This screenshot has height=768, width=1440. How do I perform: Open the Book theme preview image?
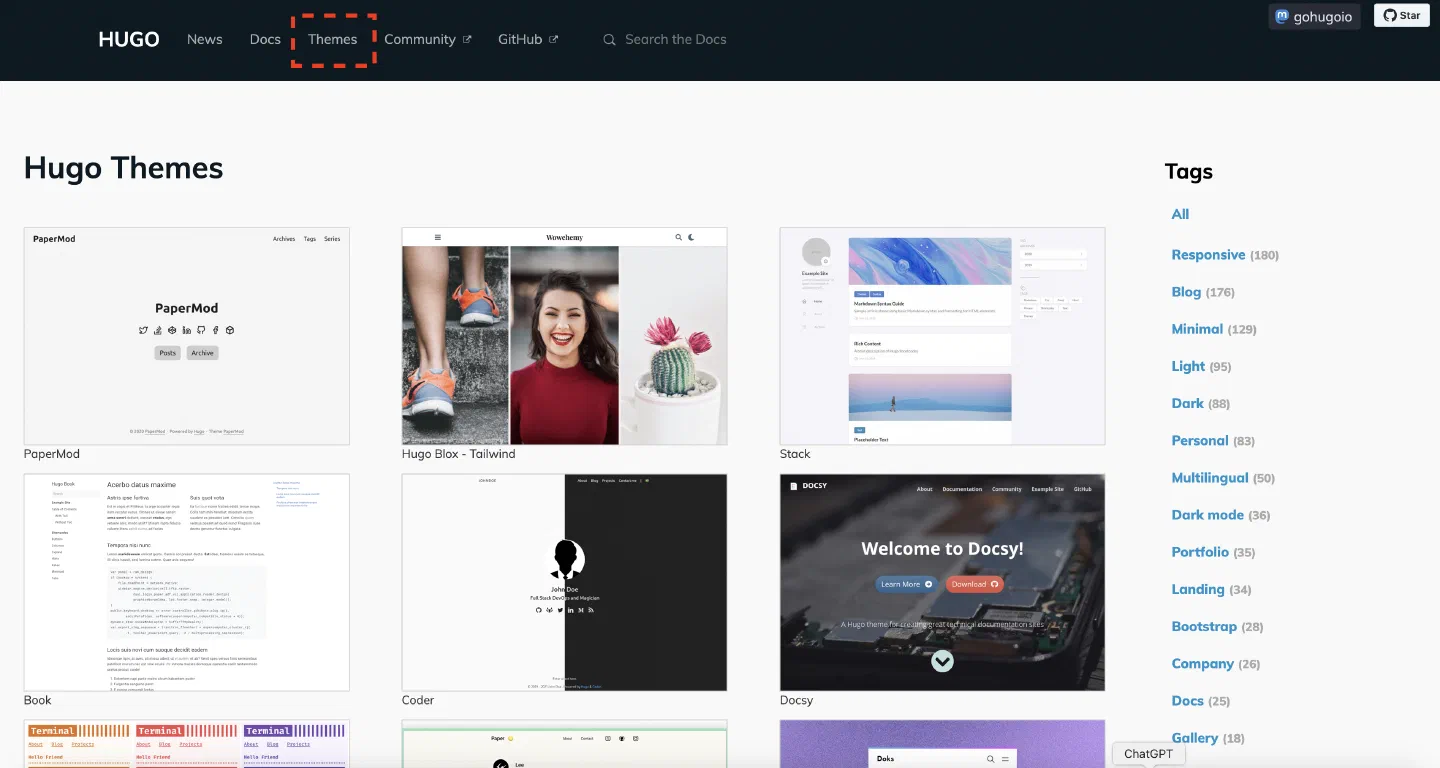187,582
